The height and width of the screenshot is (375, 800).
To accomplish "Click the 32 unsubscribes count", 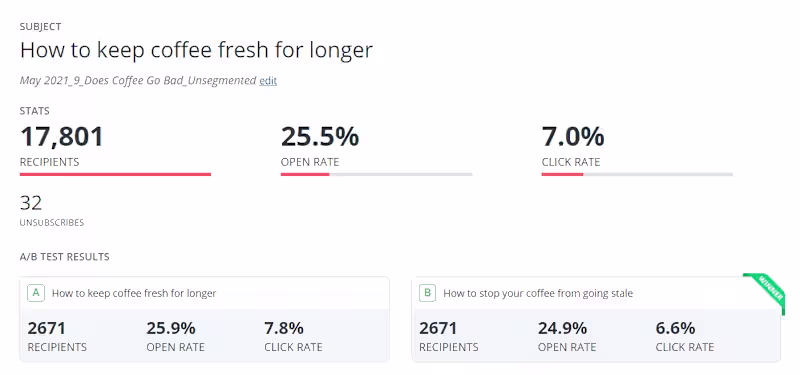I will click(x=31, y=203).
